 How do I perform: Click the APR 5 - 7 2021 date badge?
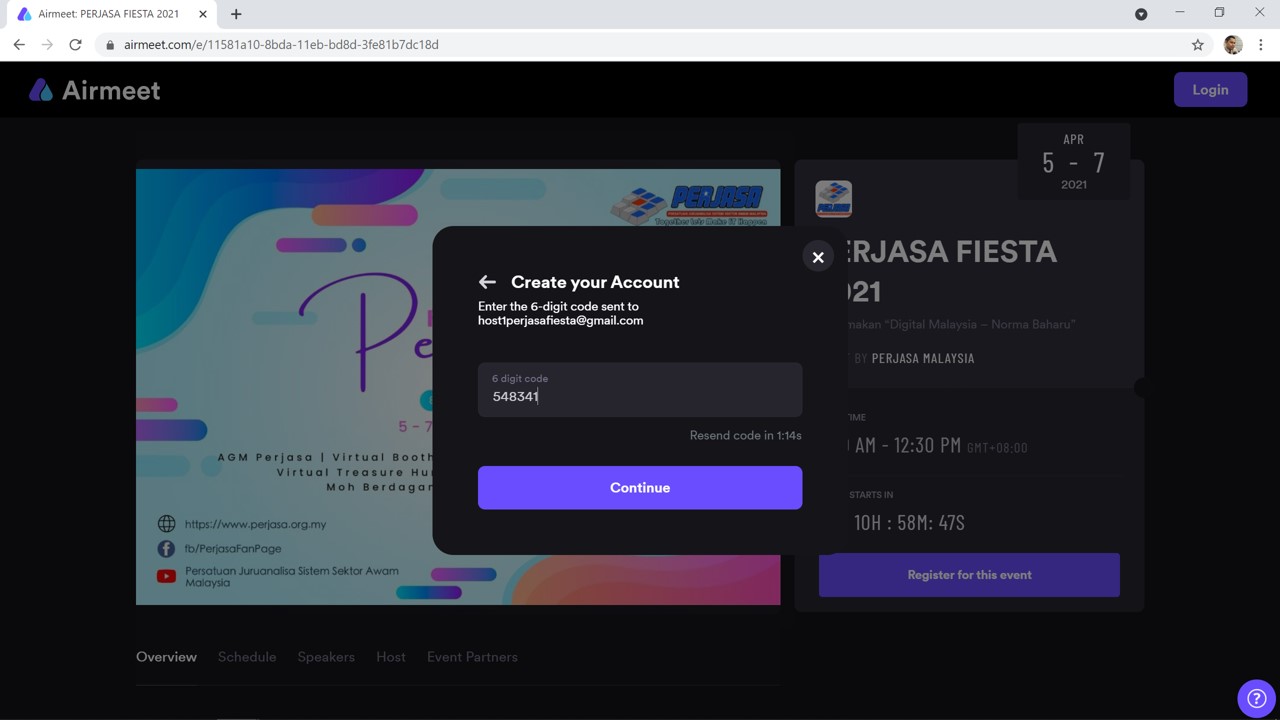coord(1074,162)
